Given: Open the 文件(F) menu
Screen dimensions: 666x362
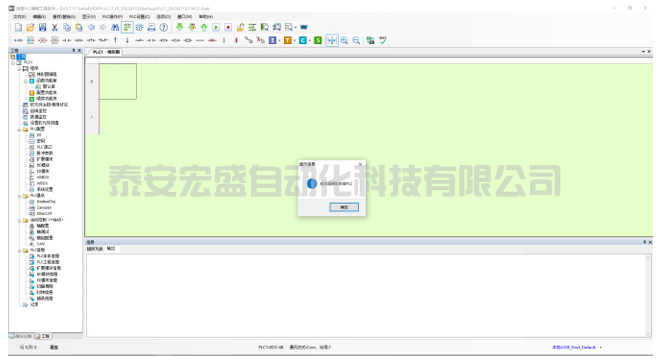Looking at the screenshot, I should pyautogui.click(x=20, y=17).
